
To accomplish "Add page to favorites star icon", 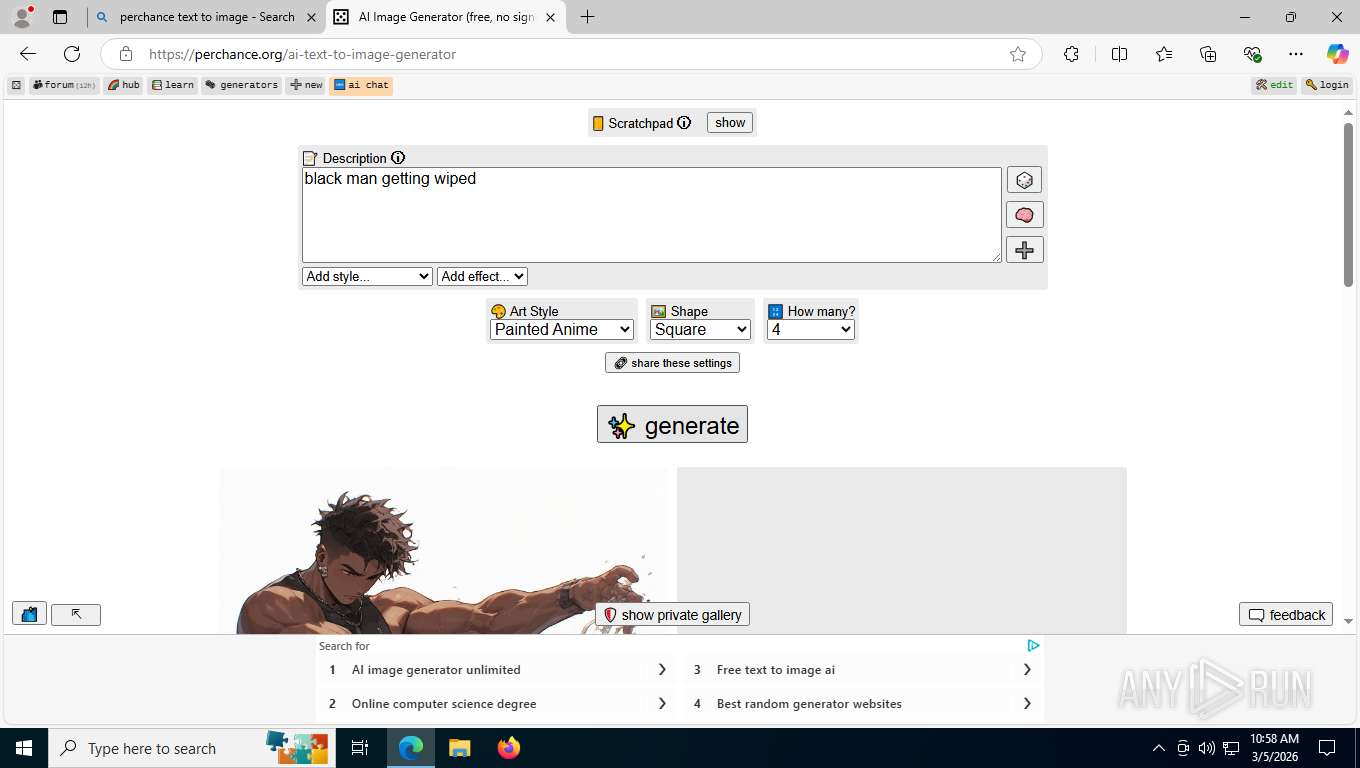I will 1018,54.
